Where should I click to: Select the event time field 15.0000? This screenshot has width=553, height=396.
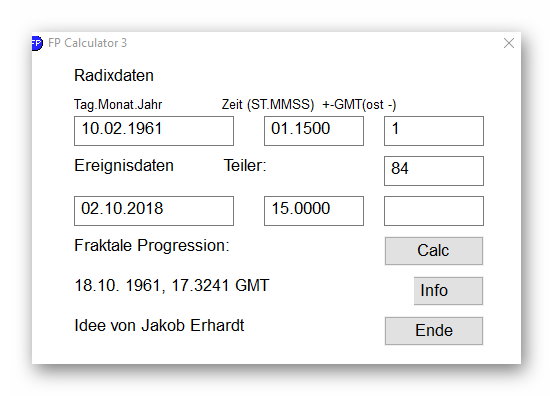pyautogui.click(x=314, y=211)
